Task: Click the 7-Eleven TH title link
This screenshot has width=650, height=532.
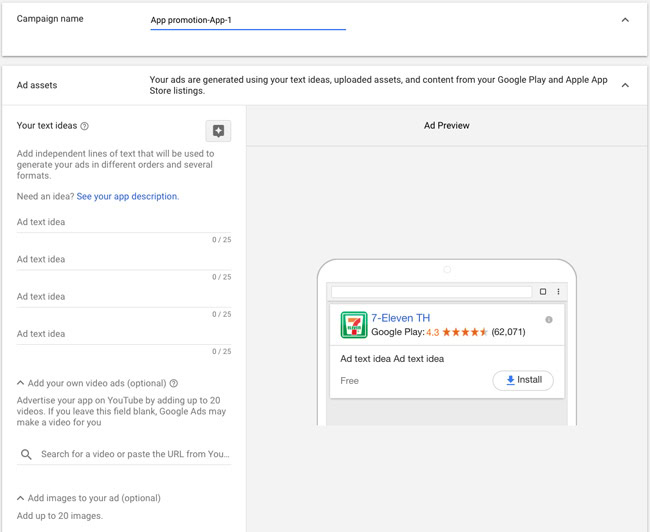Action: tap(400, 318)
